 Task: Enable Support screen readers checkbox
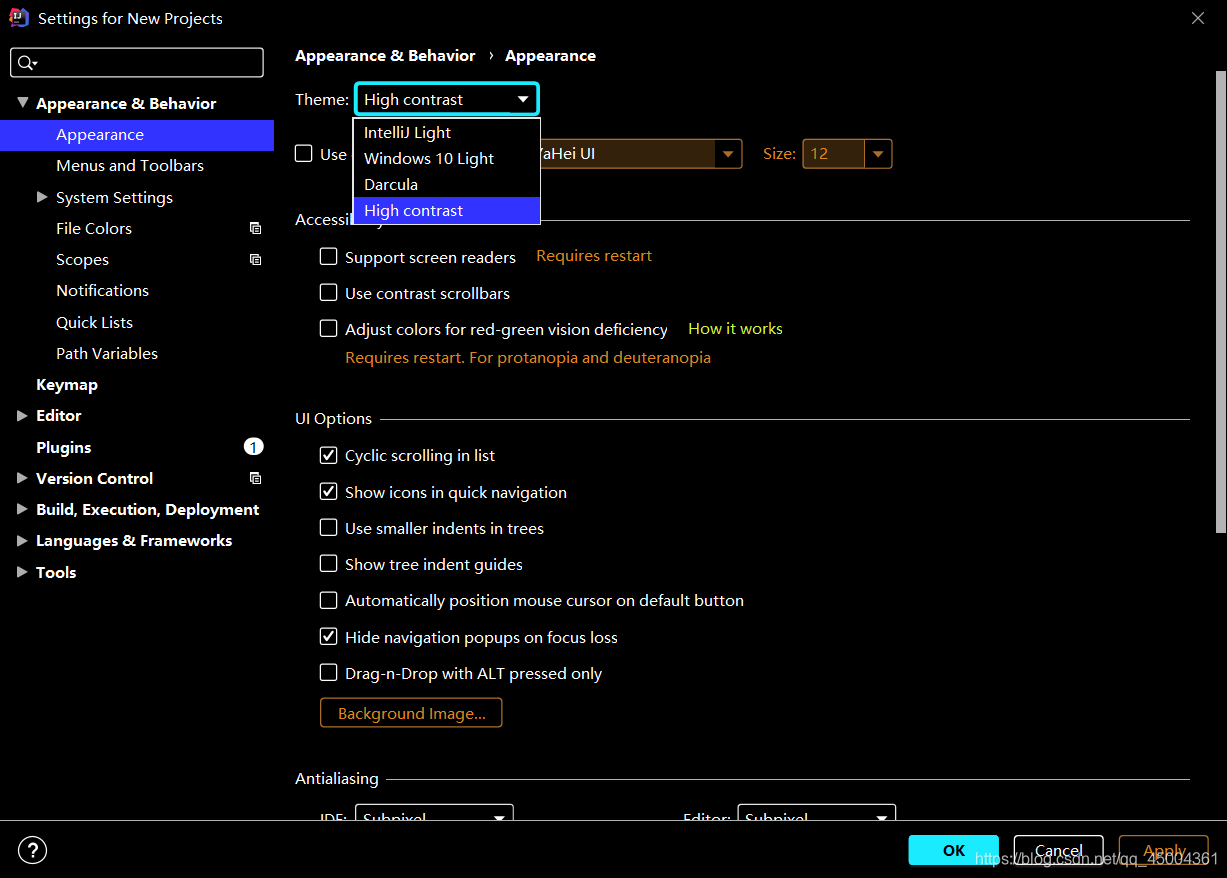tap(328, 257)
